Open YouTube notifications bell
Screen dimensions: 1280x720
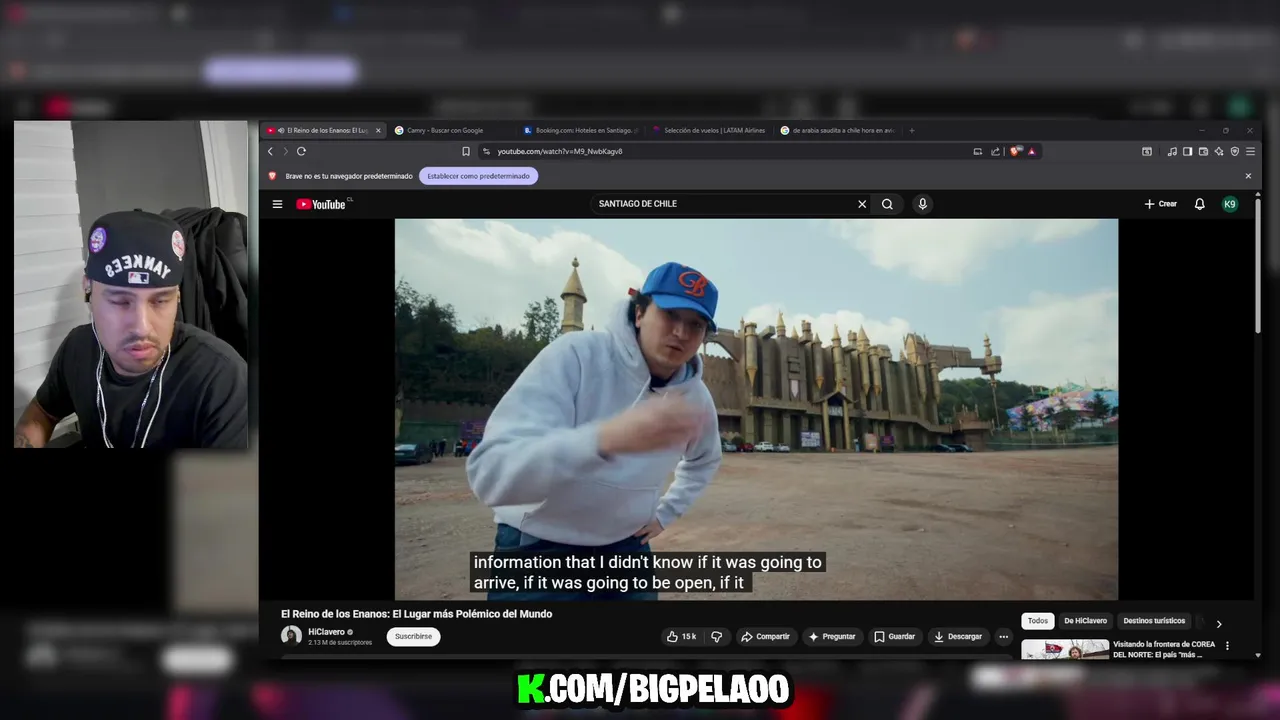pyautogui.click(x=1199, y=204)
